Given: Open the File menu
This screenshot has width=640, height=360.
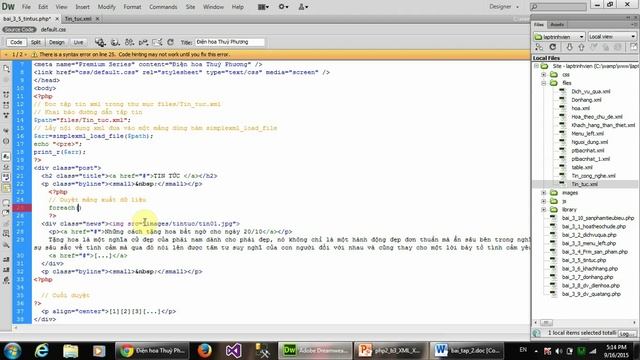Looking at the screenshot, I should coord(26,7).
